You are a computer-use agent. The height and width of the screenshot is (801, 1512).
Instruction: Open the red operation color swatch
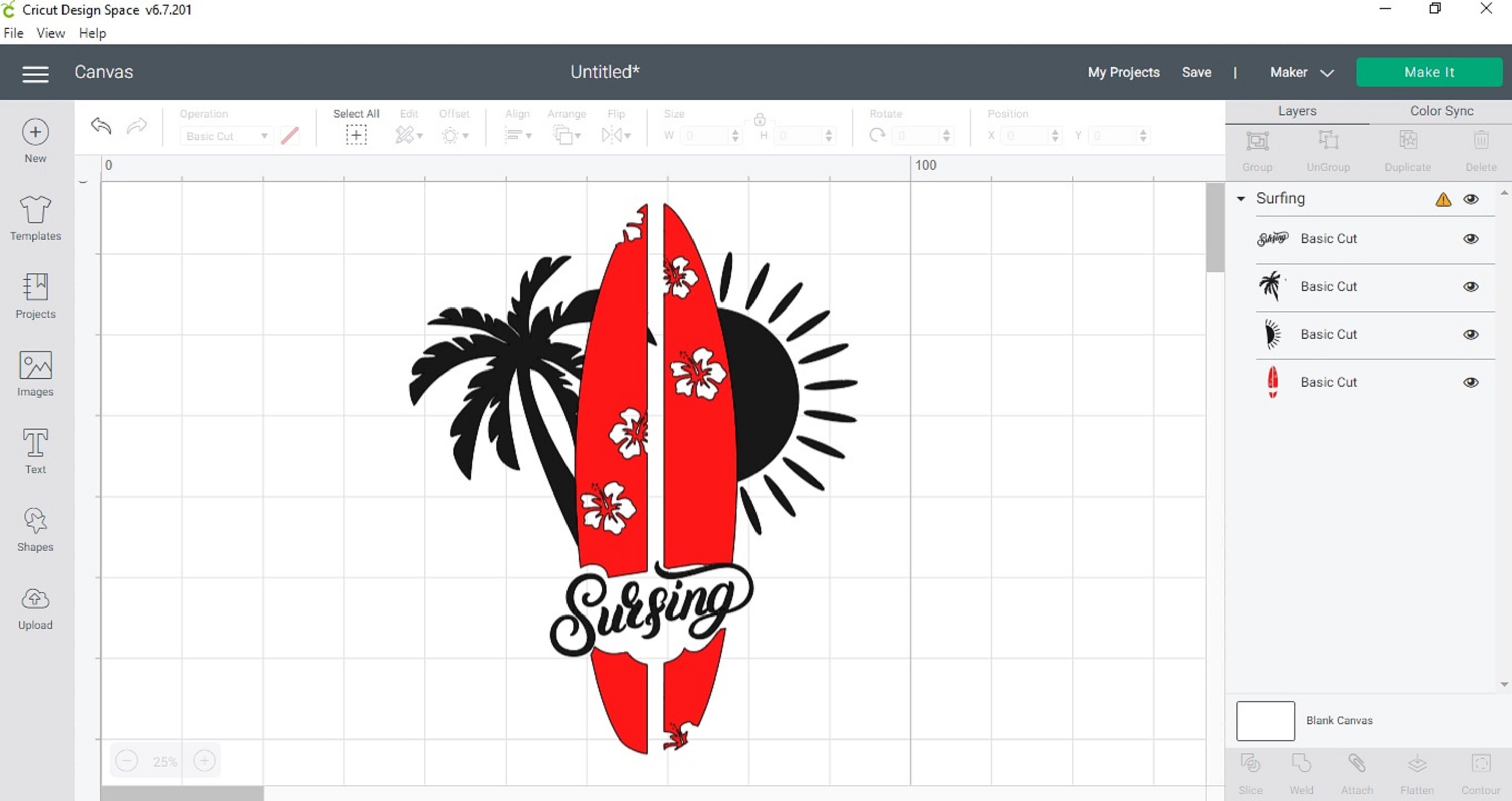tap(289, 135)
